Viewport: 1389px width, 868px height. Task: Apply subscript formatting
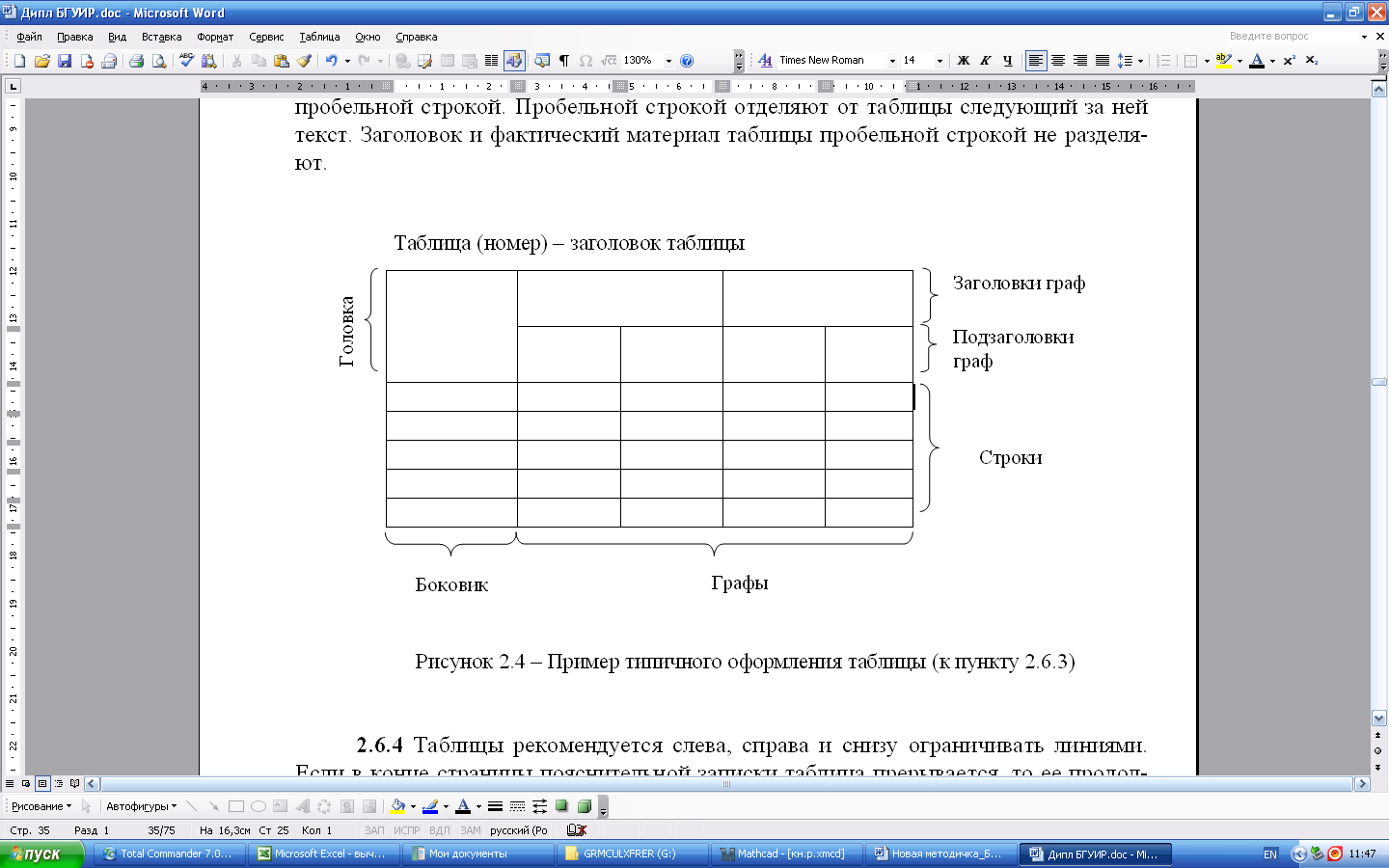click(x=1312, y=61)
